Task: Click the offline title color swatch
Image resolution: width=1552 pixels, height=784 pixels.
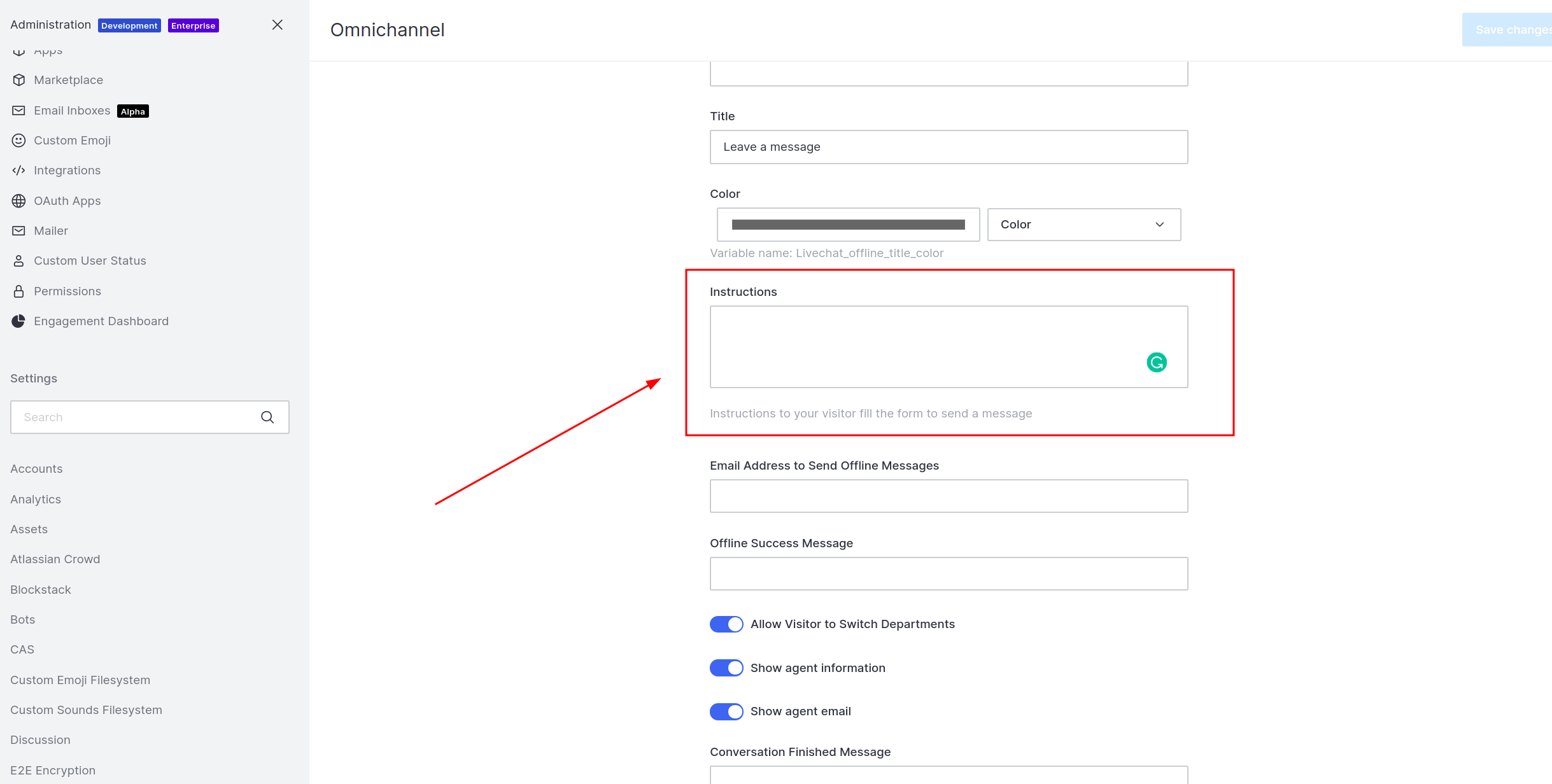Action: [x=848, y=225]
